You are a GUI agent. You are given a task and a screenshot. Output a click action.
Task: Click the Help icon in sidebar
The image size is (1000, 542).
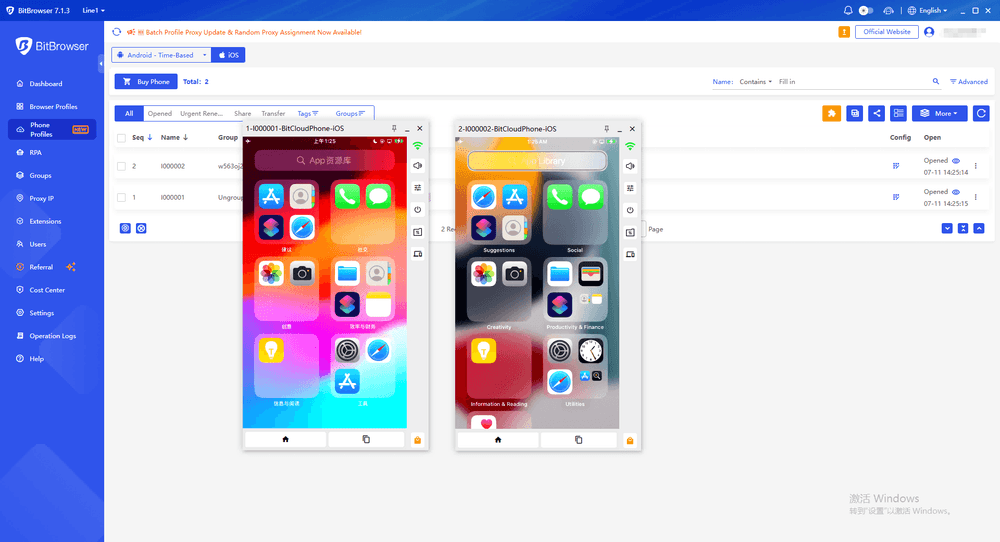(x=20, y=359)
